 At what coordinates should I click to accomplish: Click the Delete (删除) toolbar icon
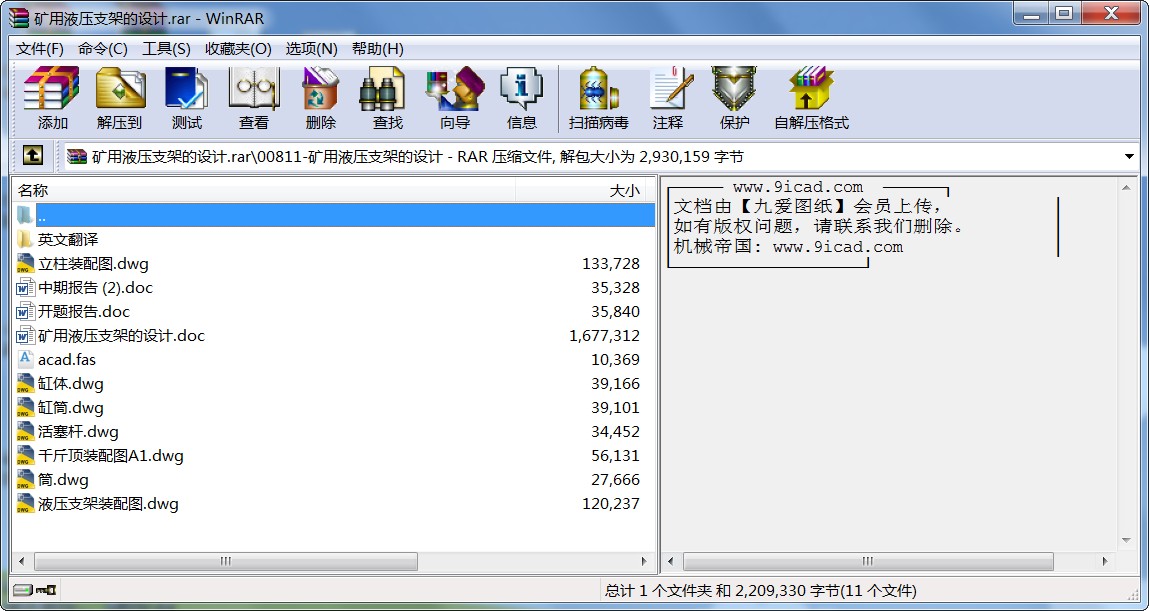[x=320, y=98]
